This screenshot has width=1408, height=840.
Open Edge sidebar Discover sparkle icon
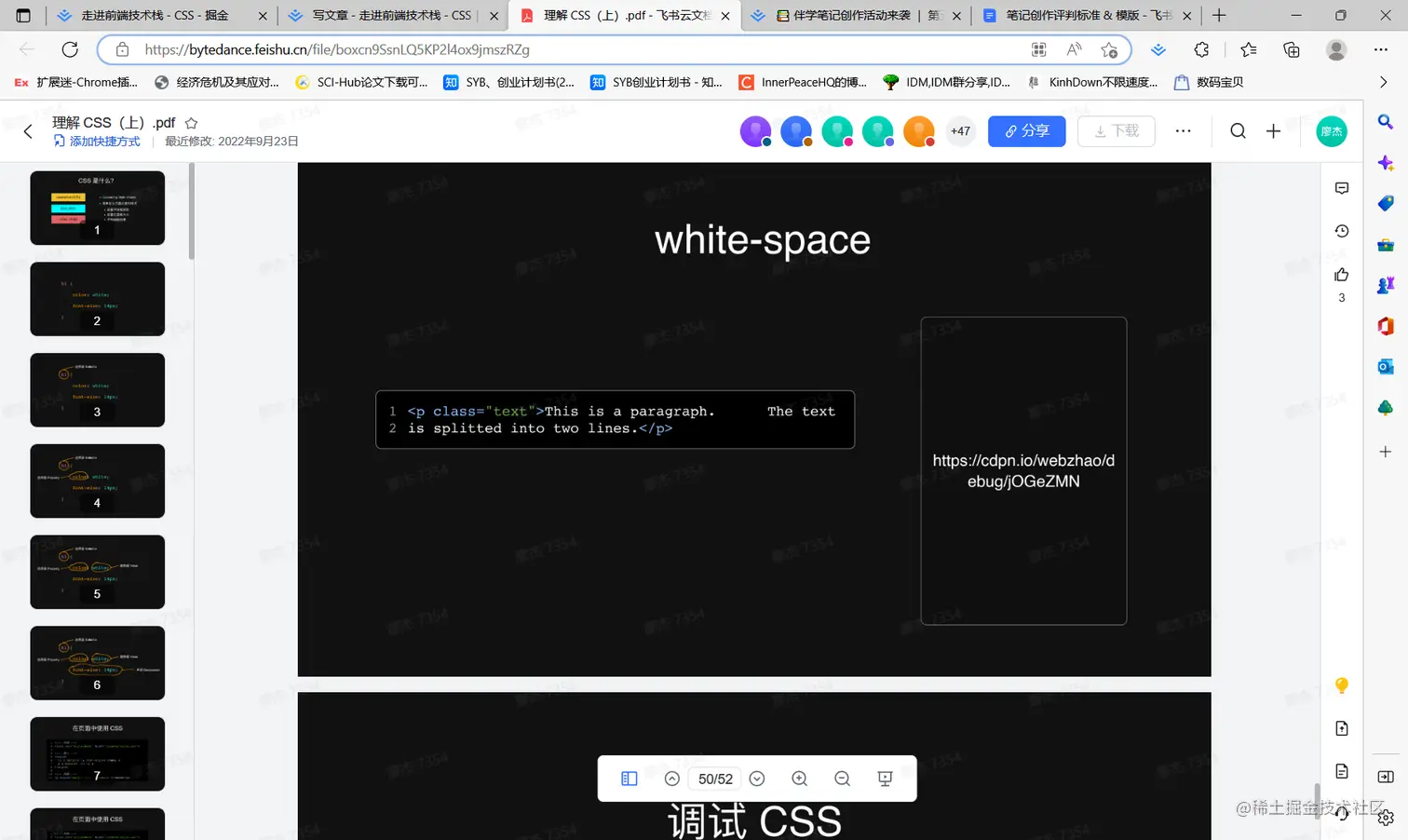pyautogui.click(x=1386, y=162)
